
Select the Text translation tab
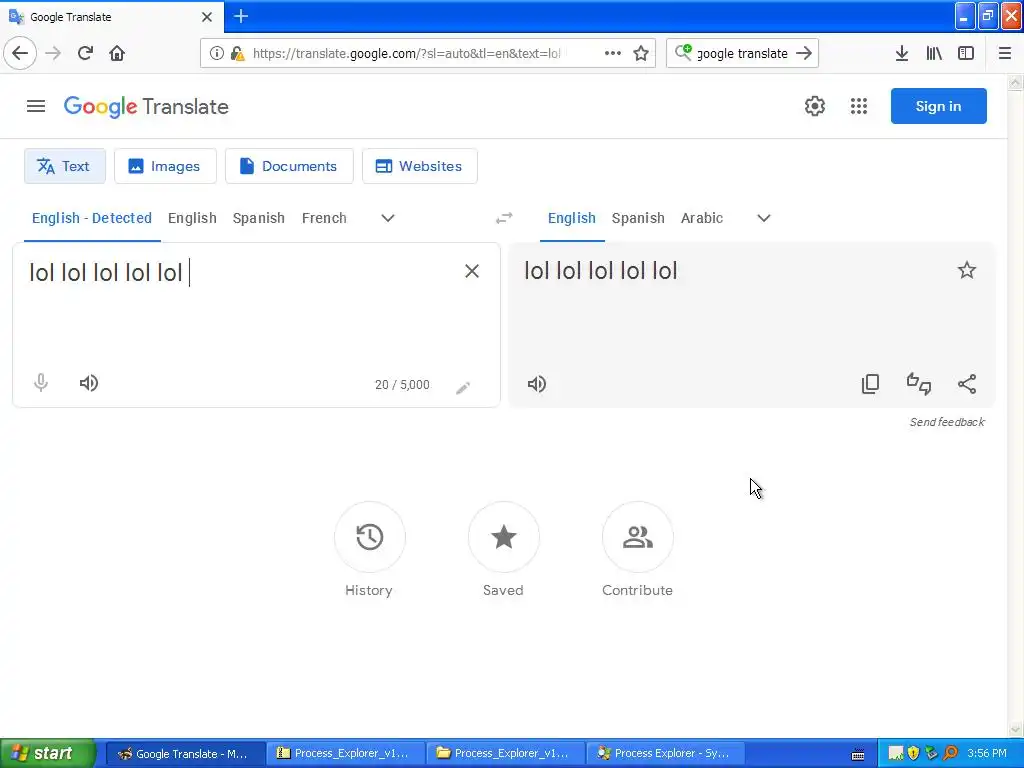pyautogui.click(x=65, y=166)
